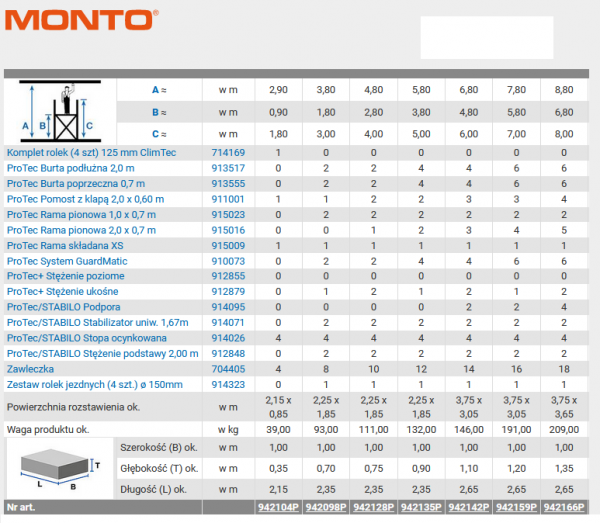Open article number 942159P link

coord(516,507)
